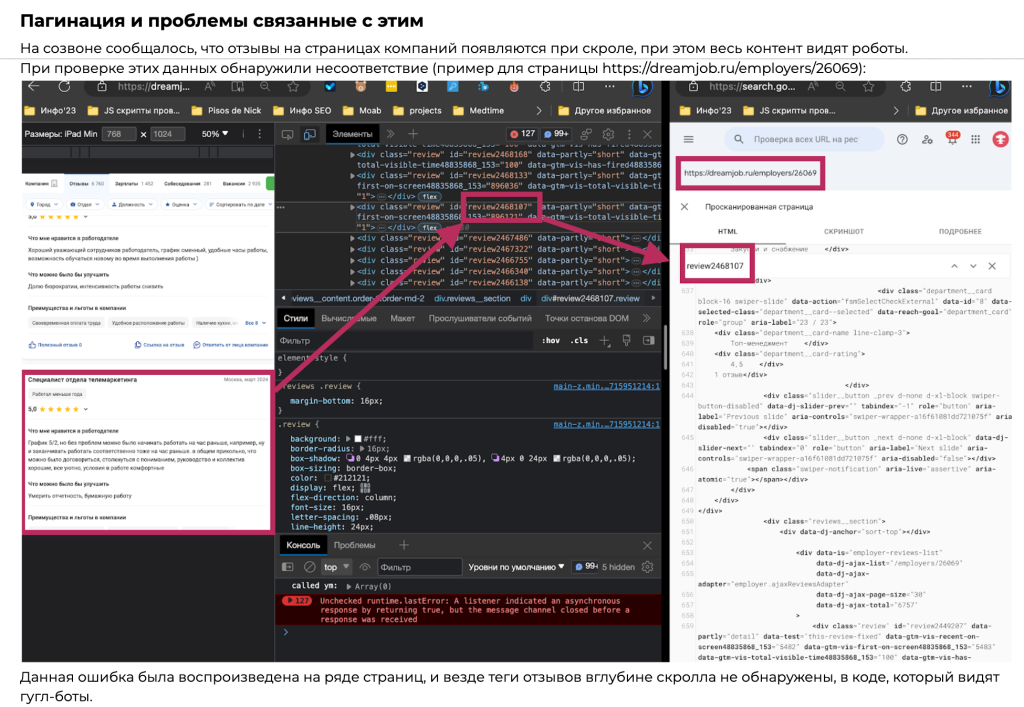This screenshot has width=1024, height=707.
Task: Click the 127 errors counter in DevTools
Action: 522,134
